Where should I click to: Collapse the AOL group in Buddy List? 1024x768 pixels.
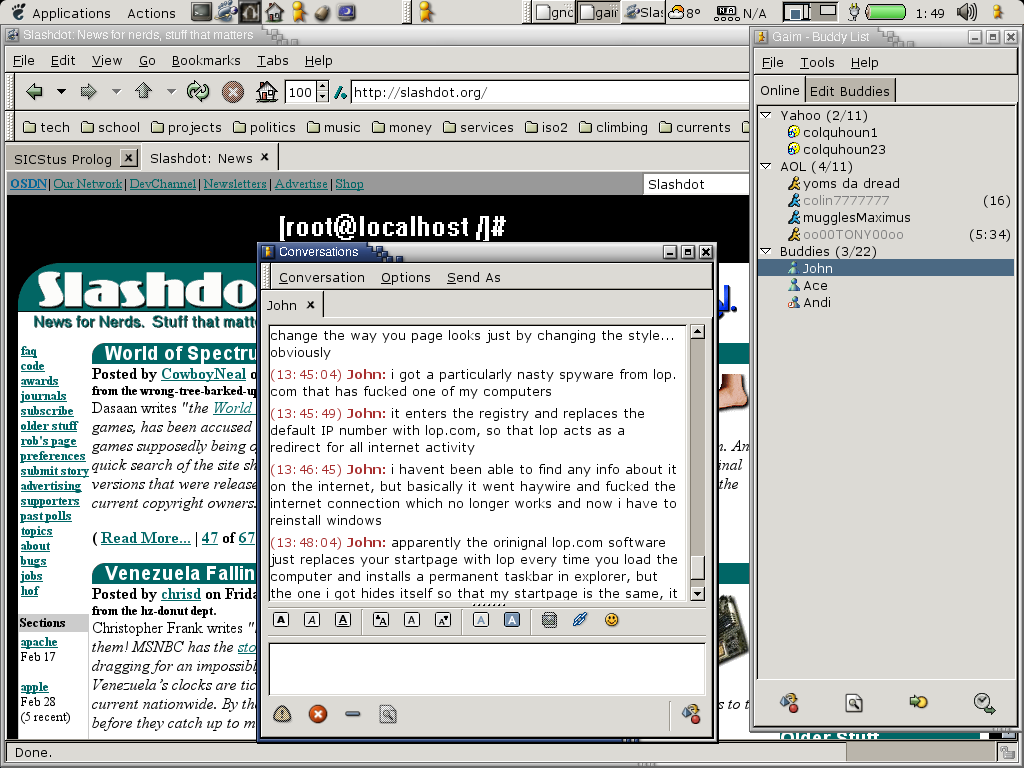point(766,166)
